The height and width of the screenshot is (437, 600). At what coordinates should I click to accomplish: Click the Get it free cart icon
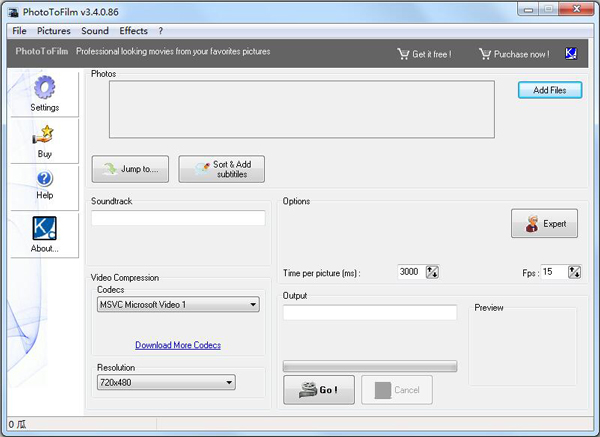[403, 54]
